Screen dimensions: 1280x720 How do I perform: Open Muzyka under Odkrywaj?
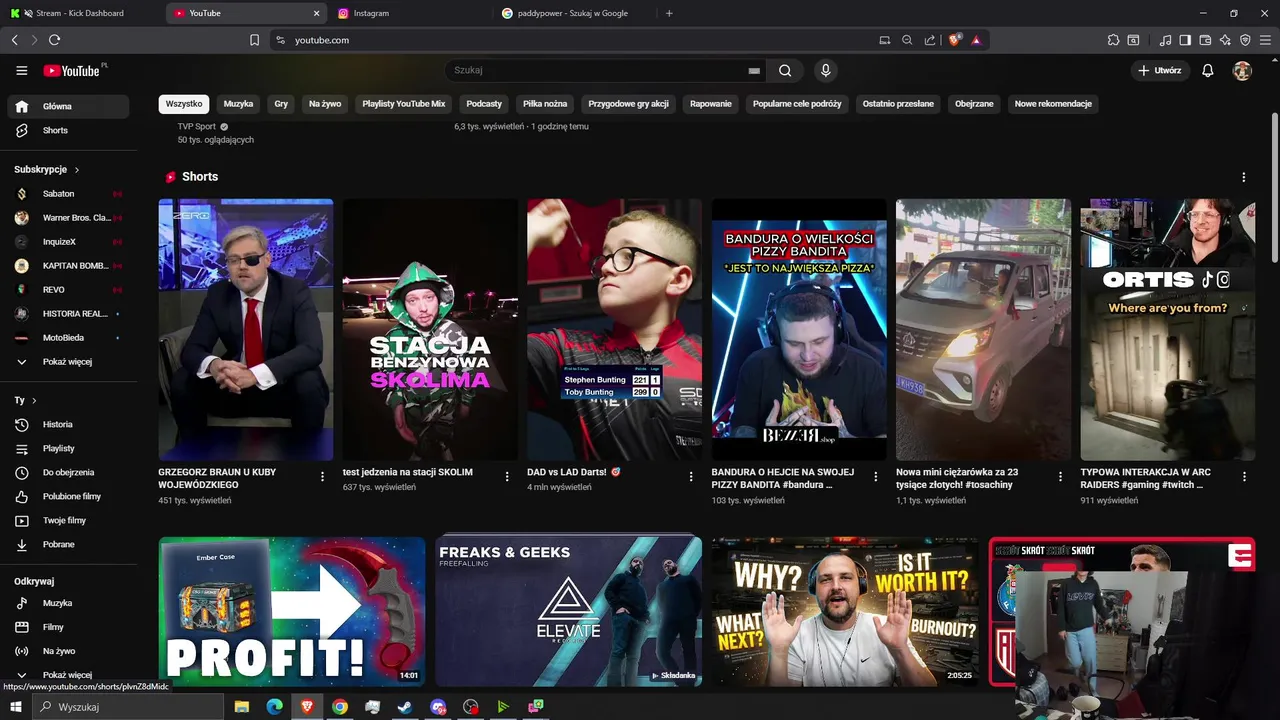click(x=68, y=604)
